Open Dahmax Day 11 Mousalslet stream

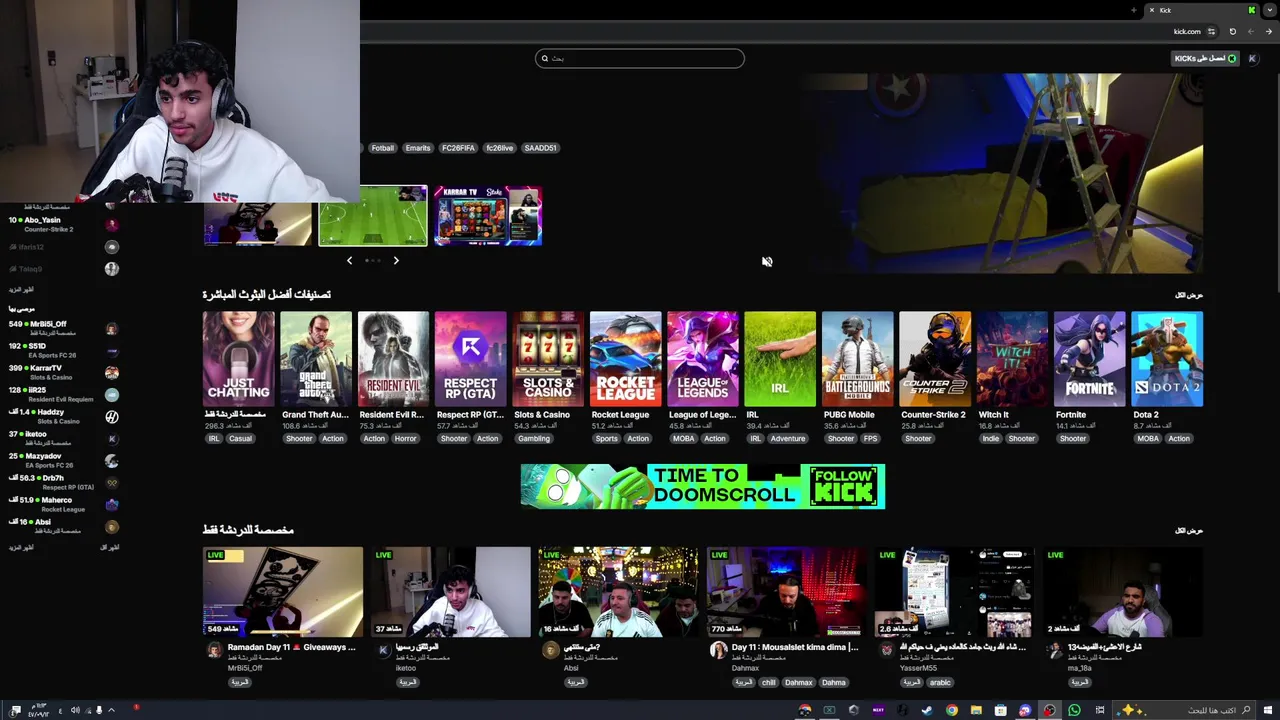(787, 592)
